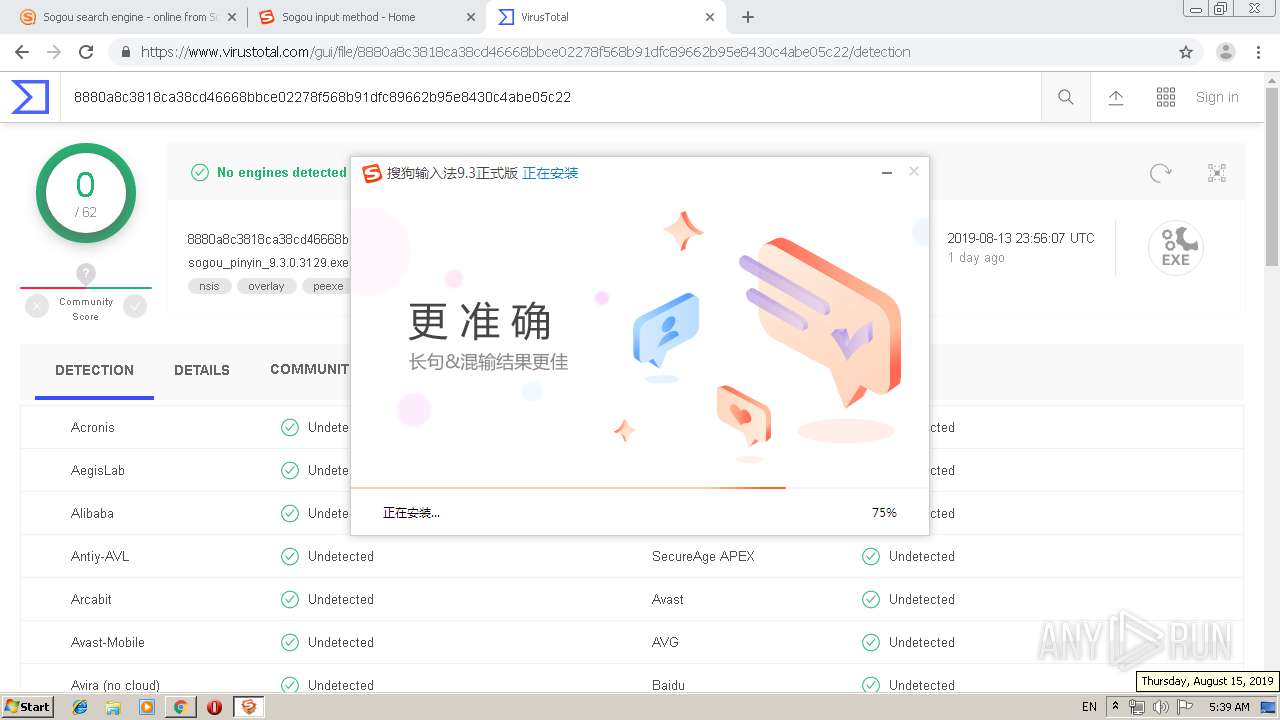Image resolution: width=1280 pixels, height=720 pixels.
Task: Click the Acronis engine row name
Action: tap(93, 427)
